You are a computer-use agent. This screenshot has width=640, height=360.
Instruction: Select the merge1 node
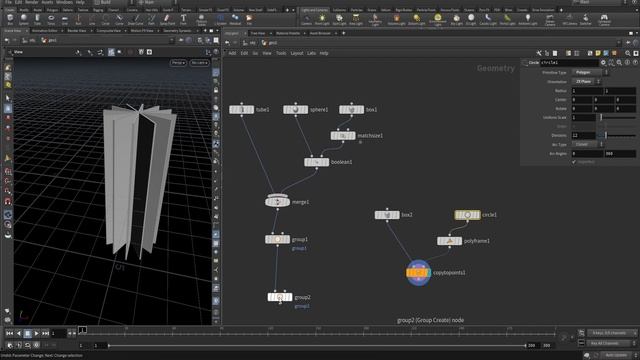click(x=278, y=202)
